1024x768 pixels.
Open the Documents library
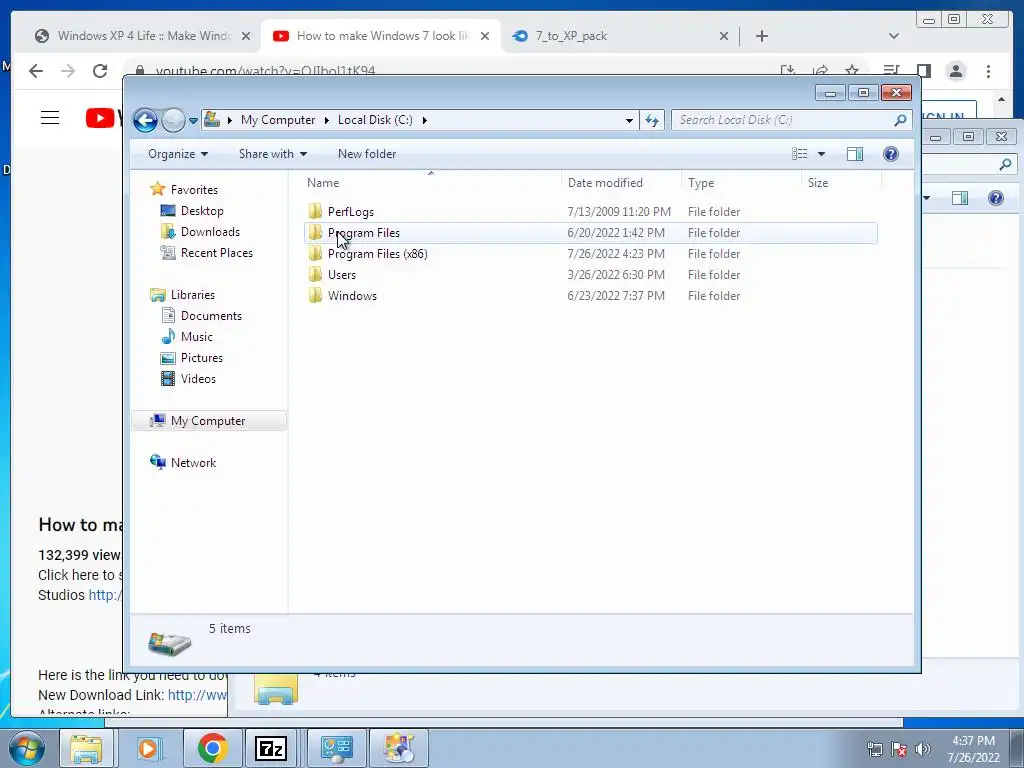tap(211, 315)
